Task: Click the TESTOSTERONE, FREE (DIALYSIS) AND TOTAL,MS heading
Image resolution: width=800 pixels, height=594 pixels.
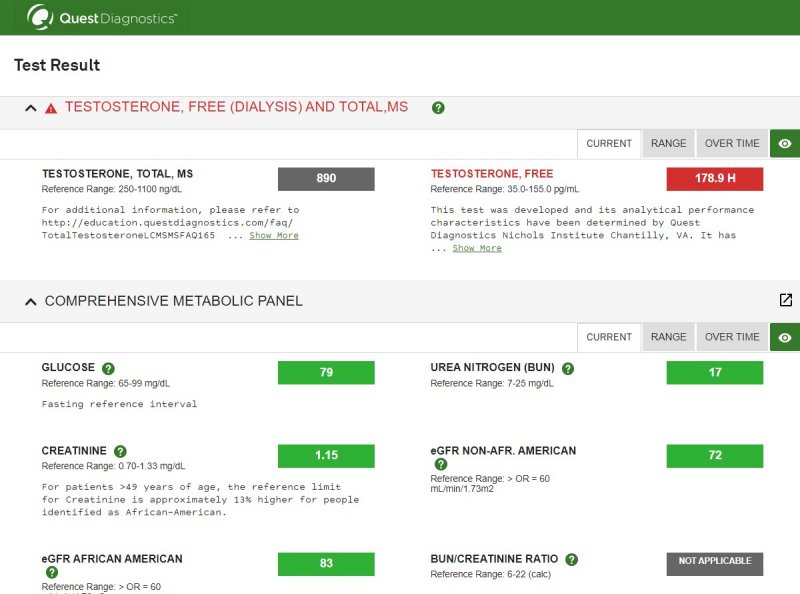Action: click(x=236, y=107)
